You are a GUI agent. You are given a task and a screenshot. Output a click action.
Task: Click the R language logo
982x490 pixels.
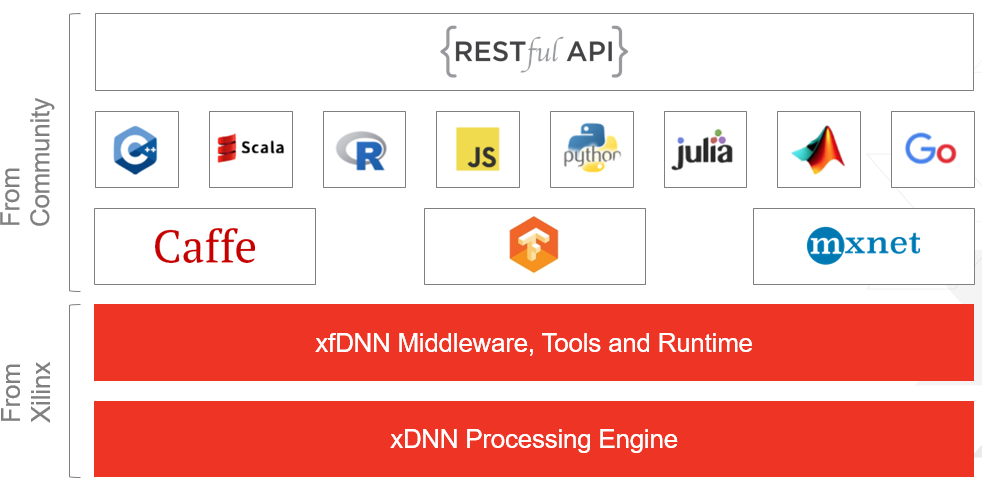click(361, 150)
